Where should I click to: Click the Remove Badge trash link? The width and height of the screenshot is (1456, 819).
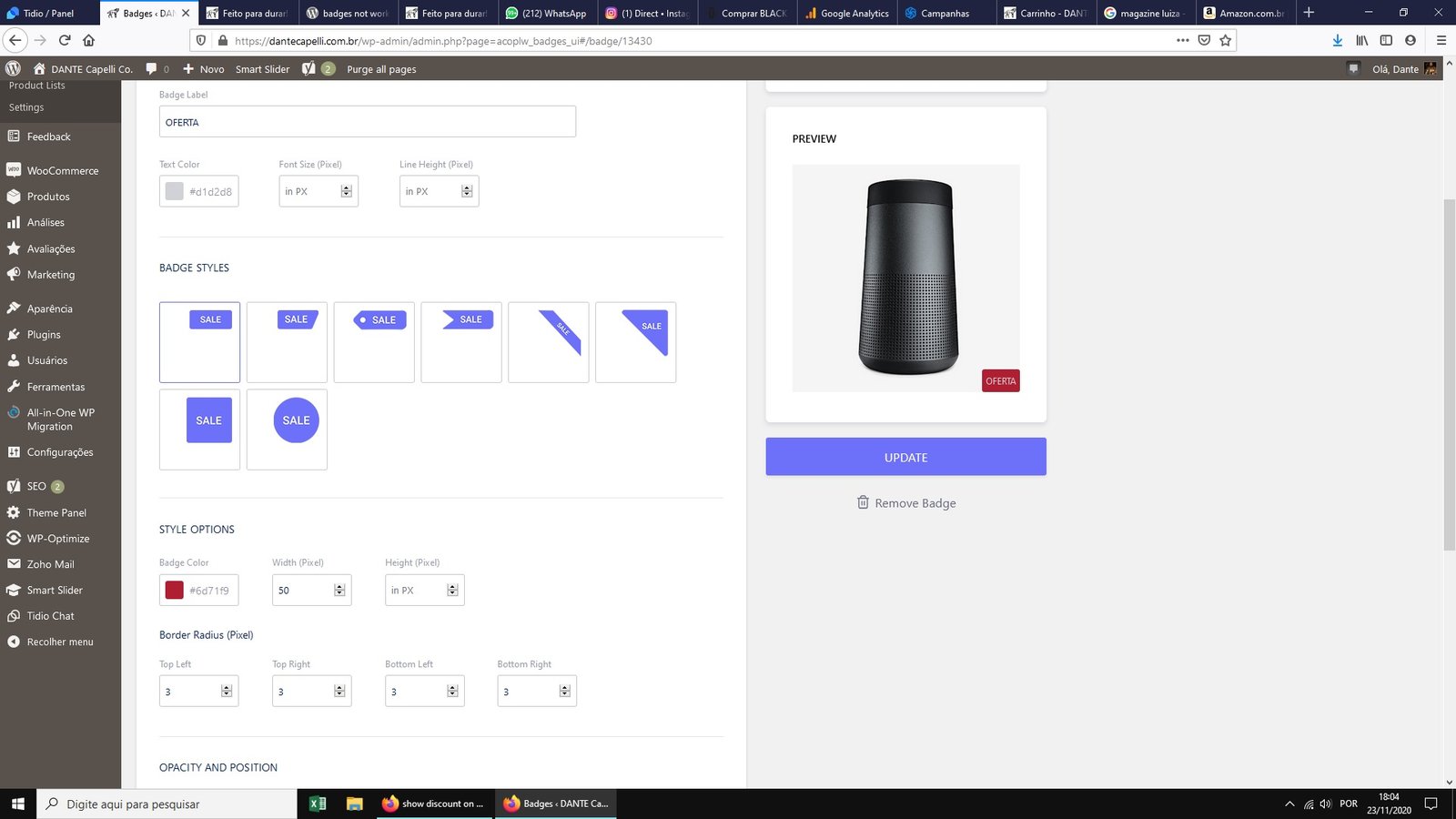click(x=906, y=502)
